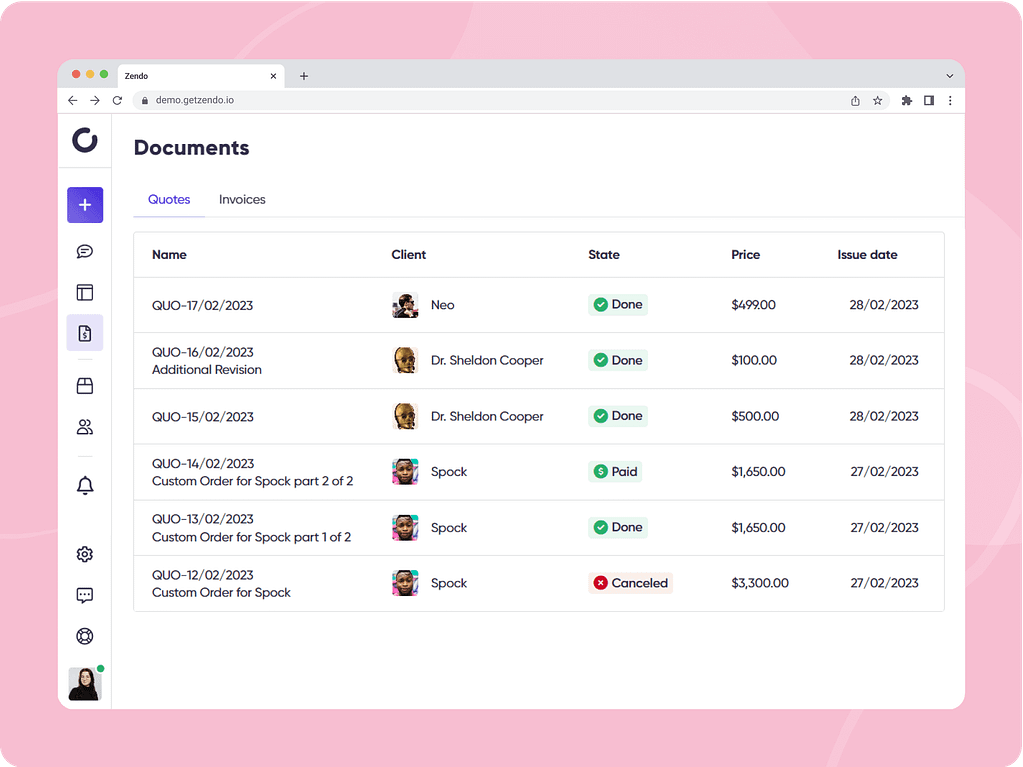The width and height of the screenshot is (1023, 767).
Task: Click the Zendo logo in sidebar
Action: pyautogui.click(x=85, y=140)
